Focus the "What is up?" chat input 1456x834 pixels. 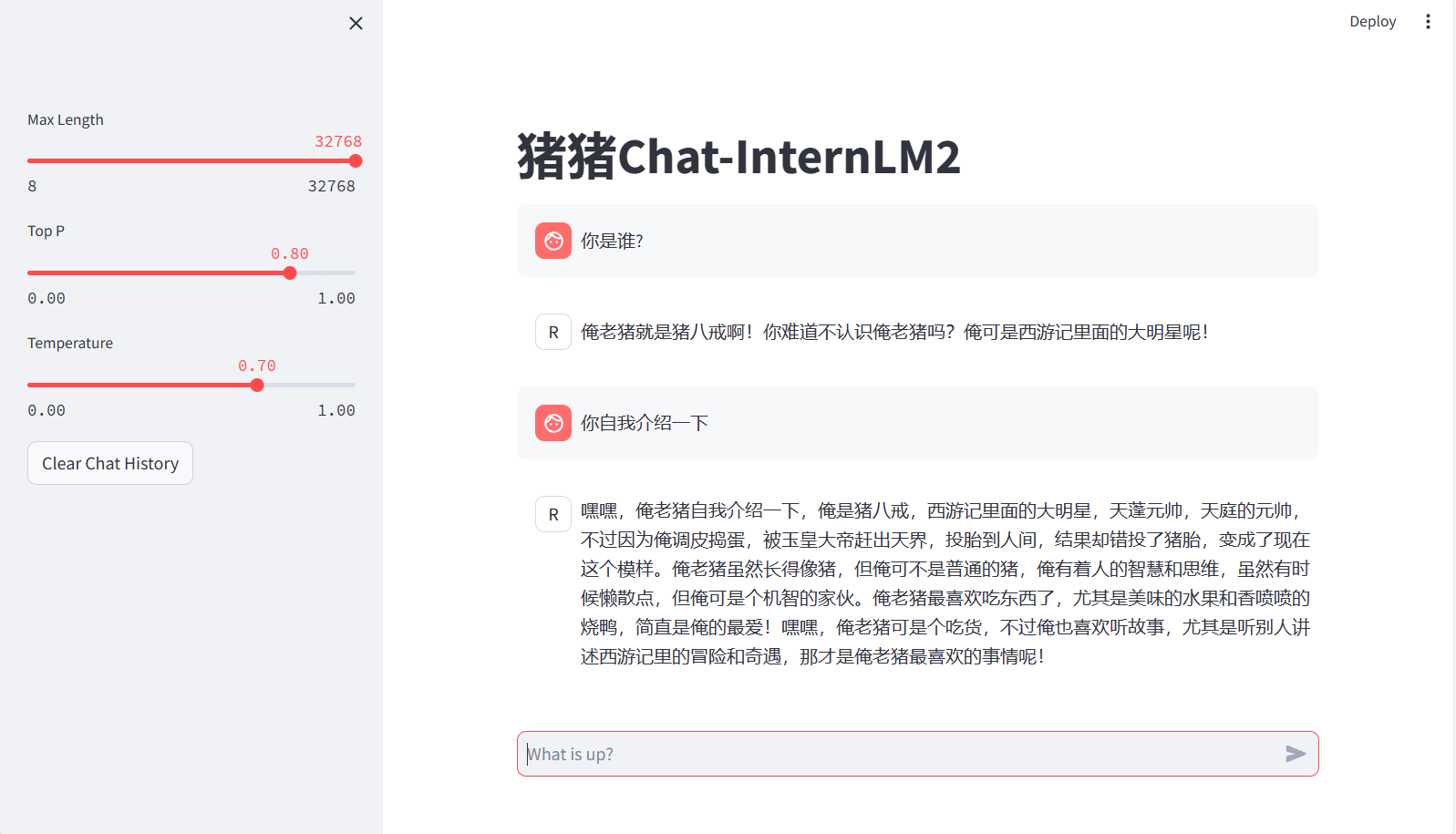pos(898,754)
